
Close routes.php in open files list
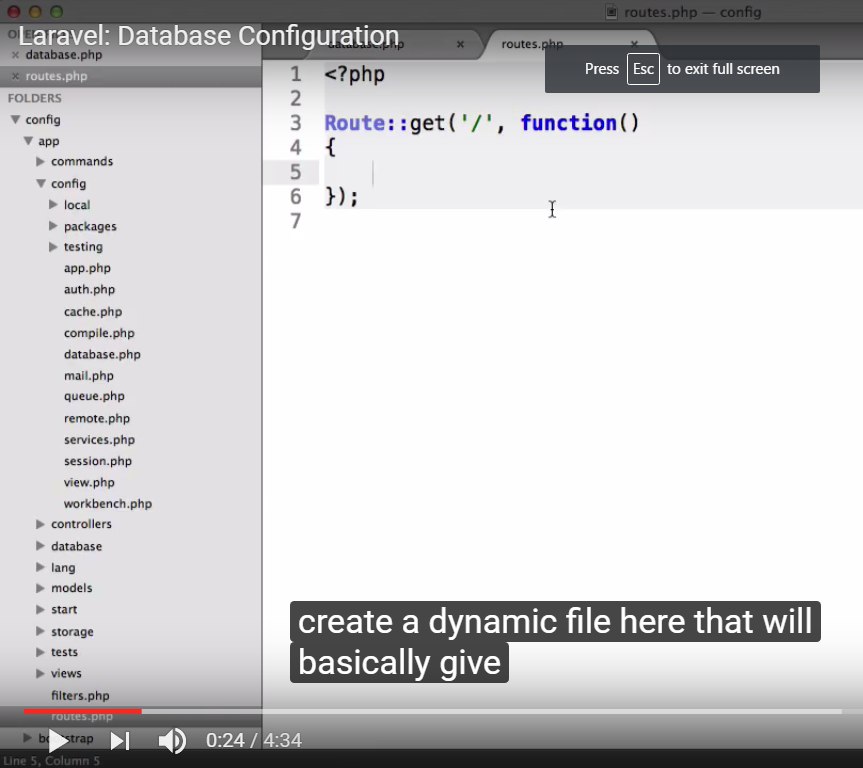[15, 76]
